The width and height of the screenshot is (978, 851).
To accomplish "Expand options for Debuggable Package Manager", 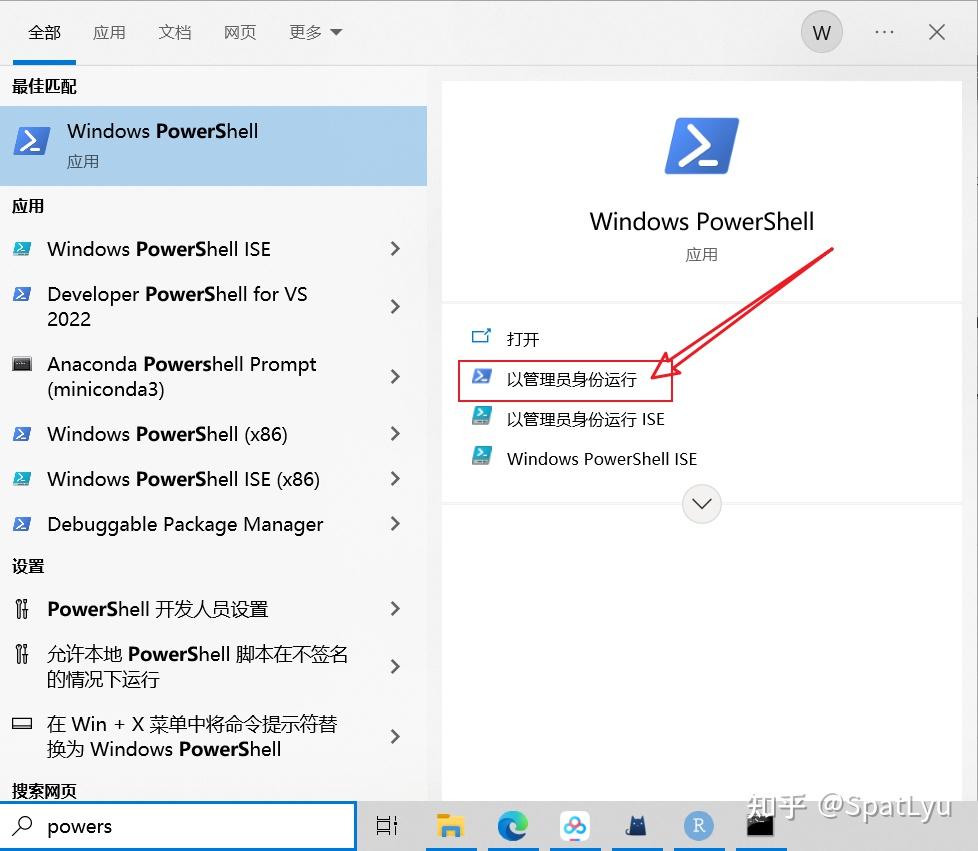I will [395, 523].
